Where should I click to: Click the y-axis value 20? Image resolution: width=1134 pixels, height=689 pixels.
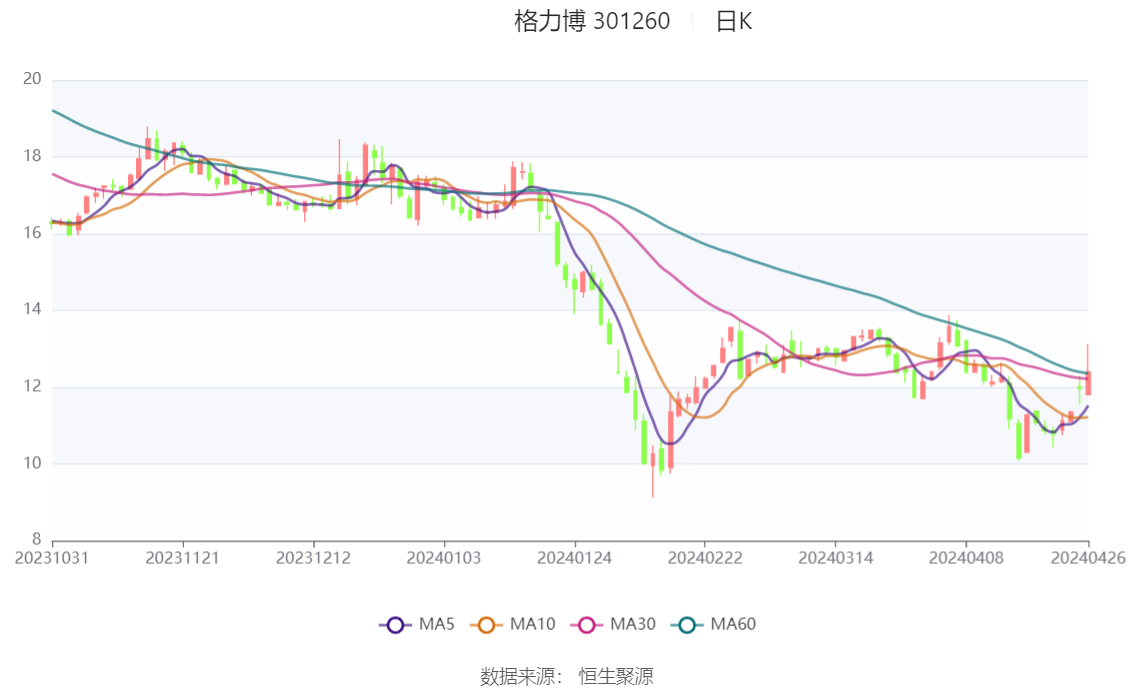[32, 79]
